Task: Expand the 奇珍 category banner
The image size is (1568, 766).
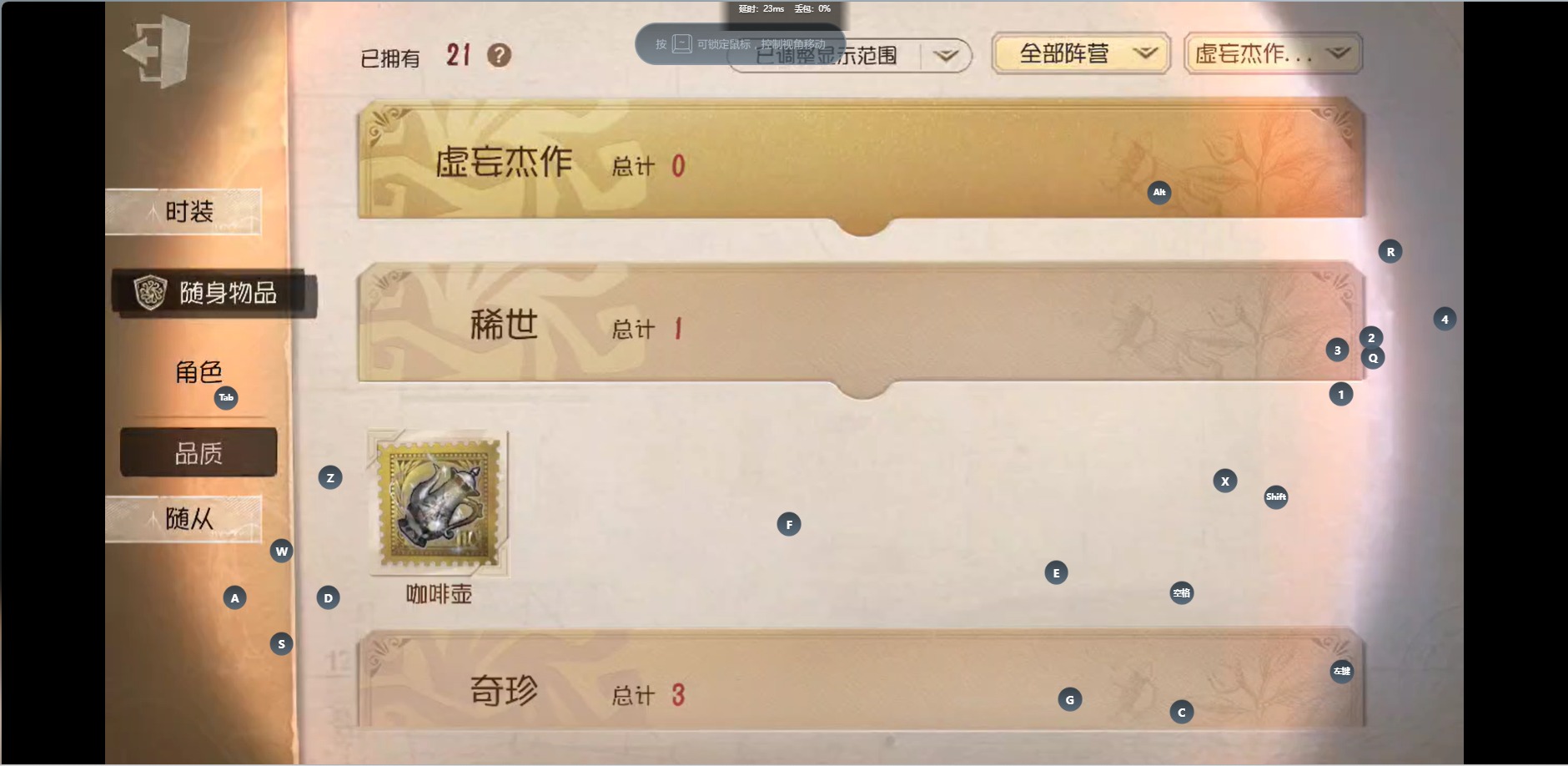Action: (x=862, y=680)
